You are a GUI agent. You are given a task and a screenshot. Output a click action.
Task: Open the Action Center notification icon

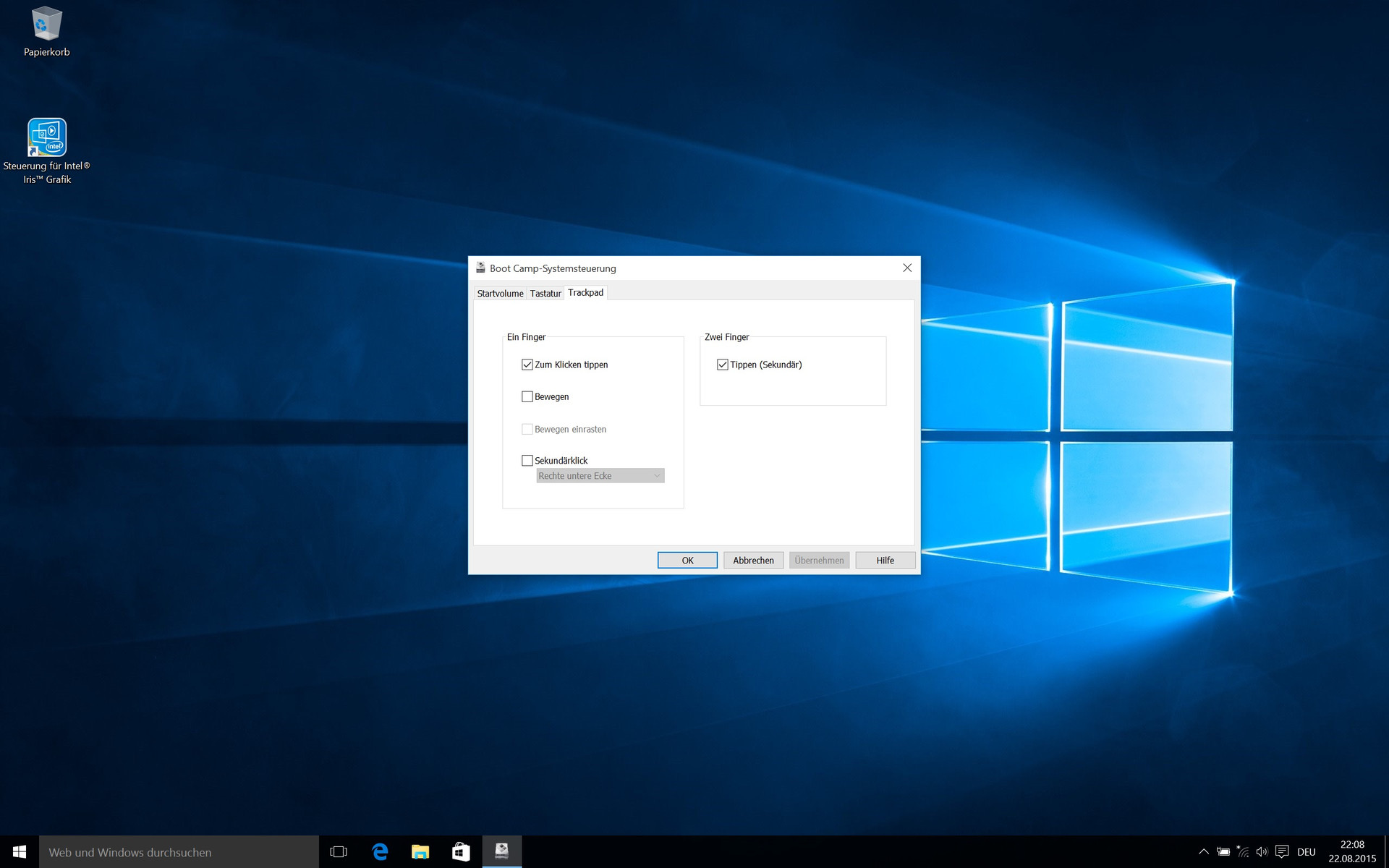(x=1282, y=852)
